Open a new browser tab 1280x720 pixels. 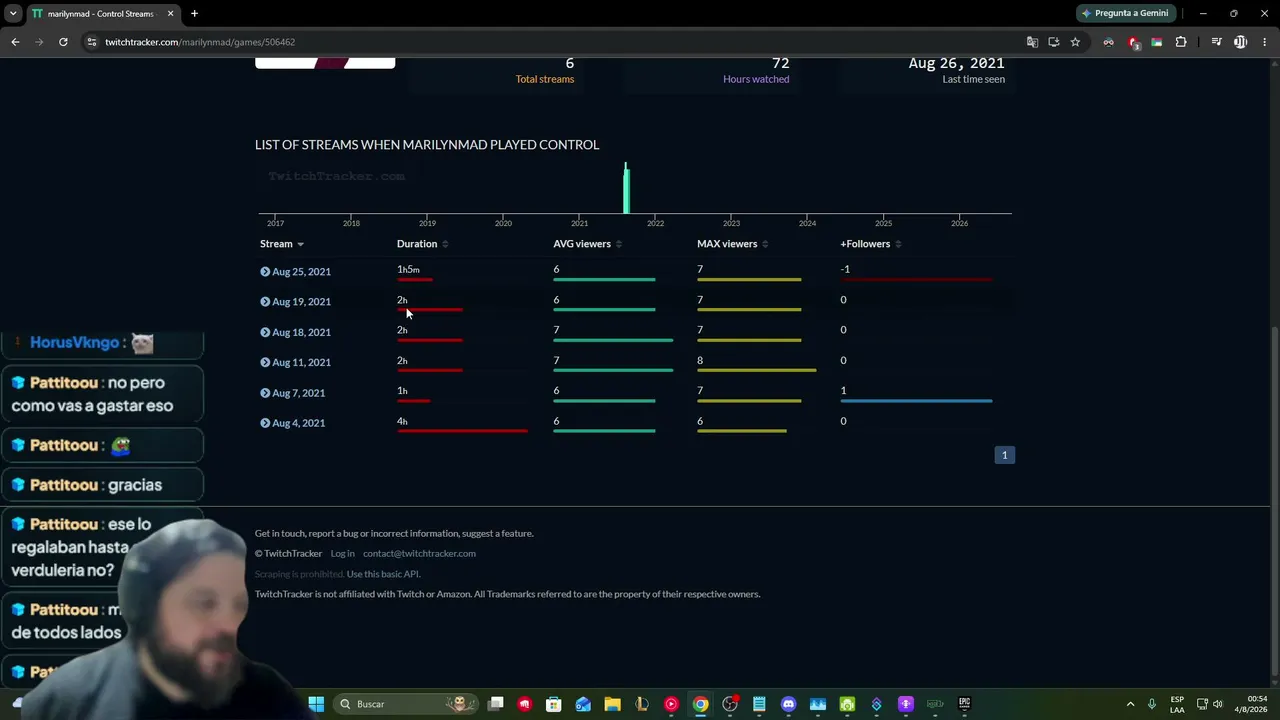pos(194,14)
